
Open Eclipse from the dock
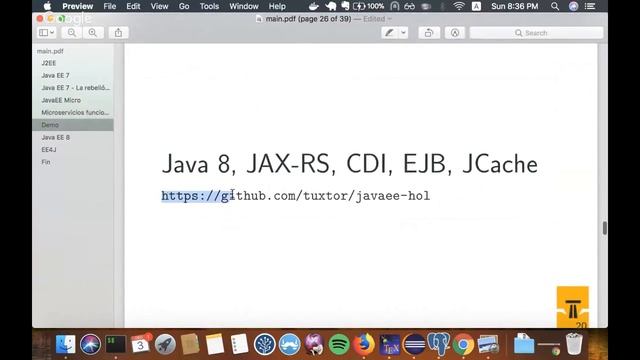coord(414,344)
